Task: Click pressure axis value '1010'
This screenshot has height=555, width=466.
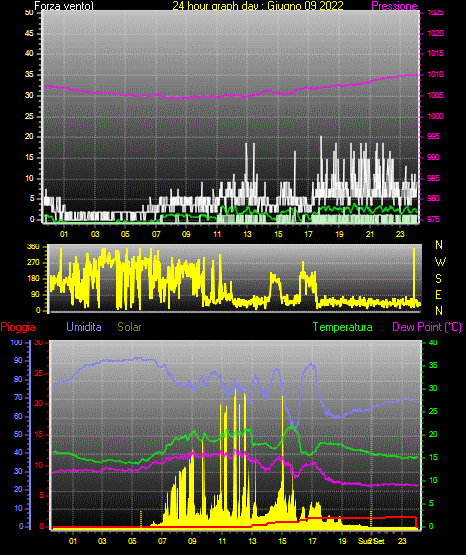Action: click(436, 74)
